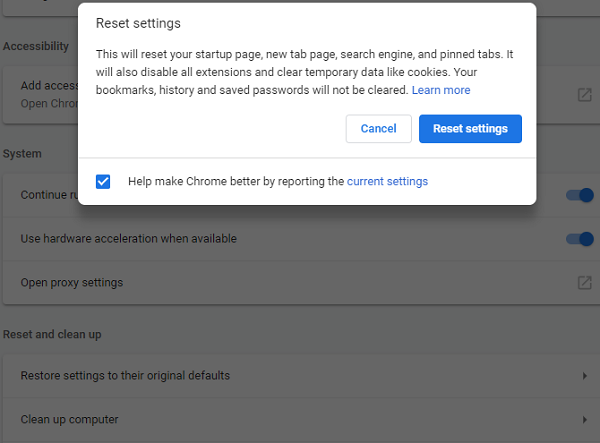Click Use hardware acceleration when available label
Image resolution: width=600 pixels, height=443 pixels.
[x=128, y=239]
